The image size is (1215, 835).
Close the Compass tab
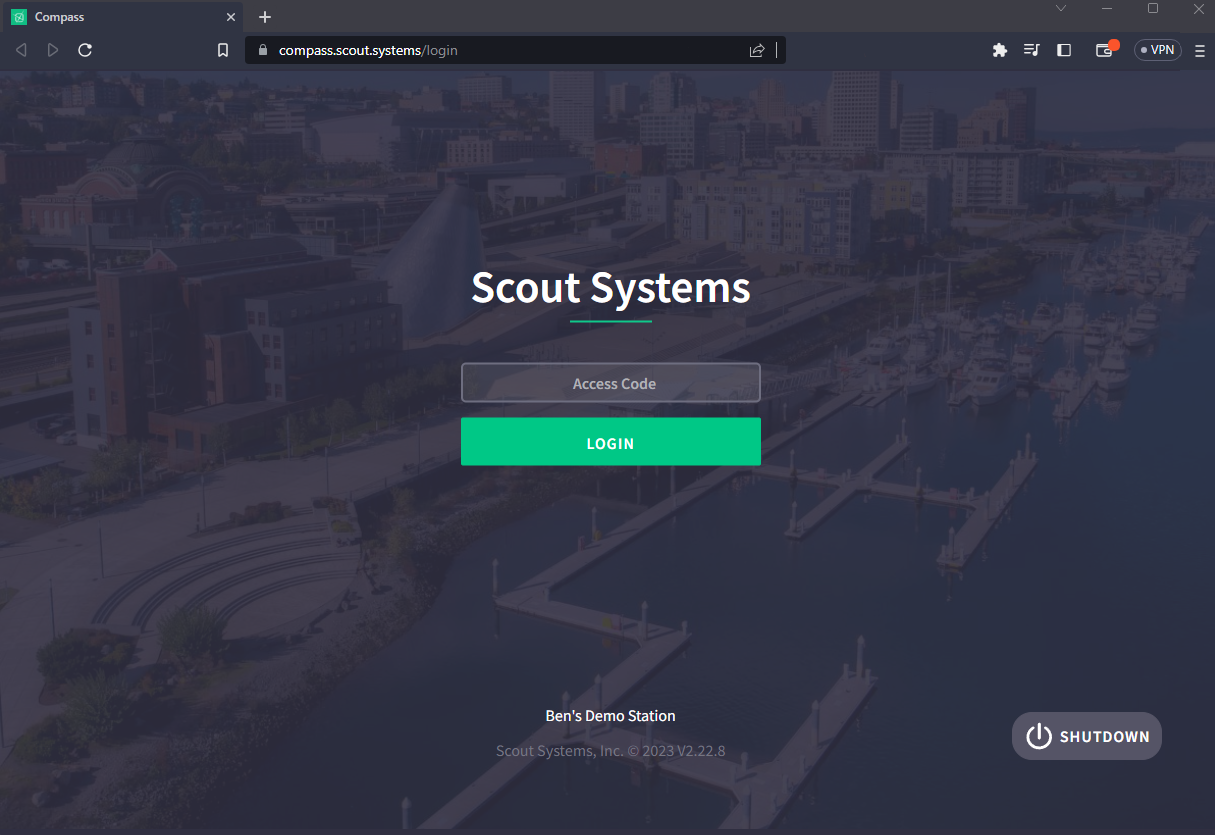pyautogui.click(x=231, y=17)
